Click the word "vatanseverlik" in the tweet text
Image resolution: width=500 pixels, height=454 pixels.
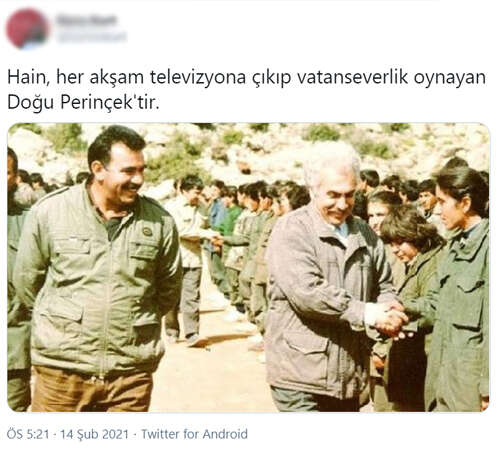pos(352,77)
